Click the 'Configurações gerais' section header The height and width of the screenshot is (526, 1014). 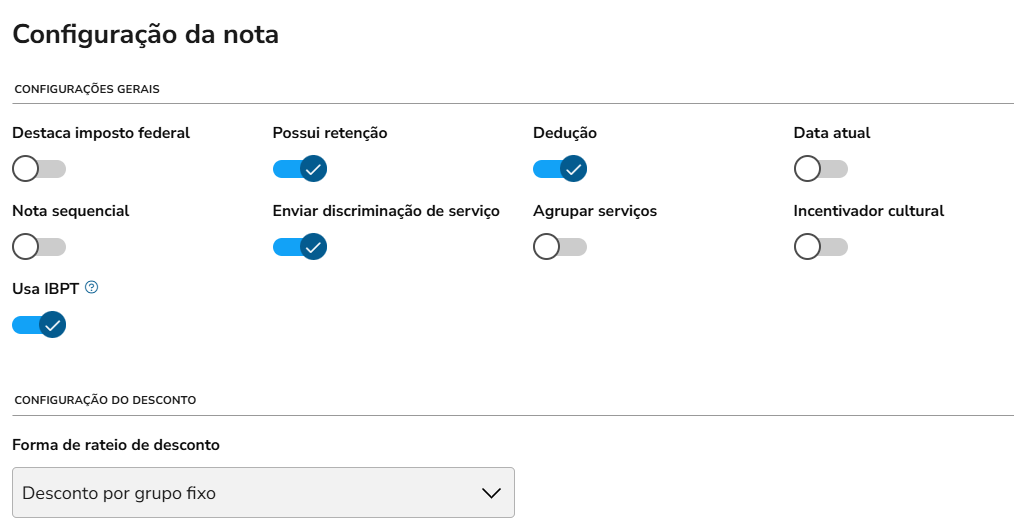pos(87,89)
